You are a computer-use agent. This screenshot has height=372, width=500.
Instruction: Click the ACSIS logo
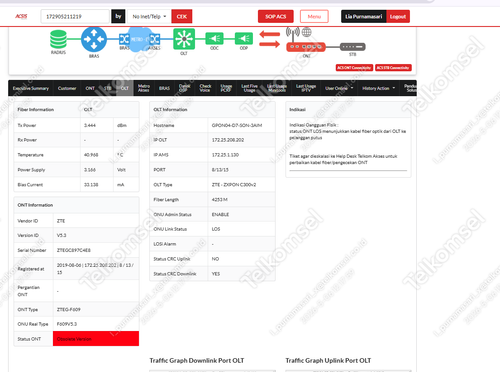pos(21,16)
